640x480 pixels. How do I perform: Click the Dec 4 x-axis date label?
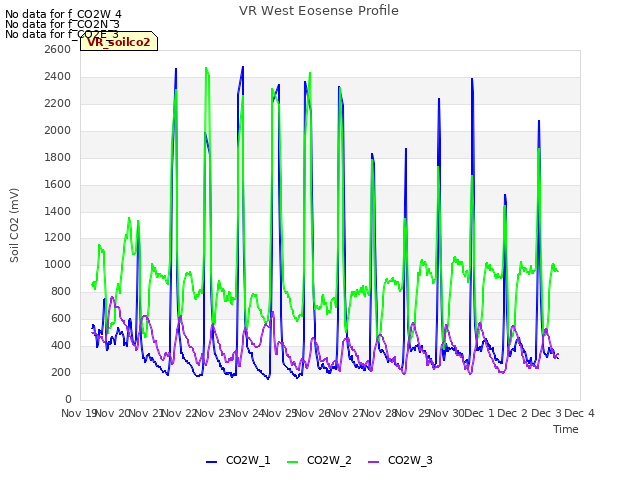click(x=580, y=413)
